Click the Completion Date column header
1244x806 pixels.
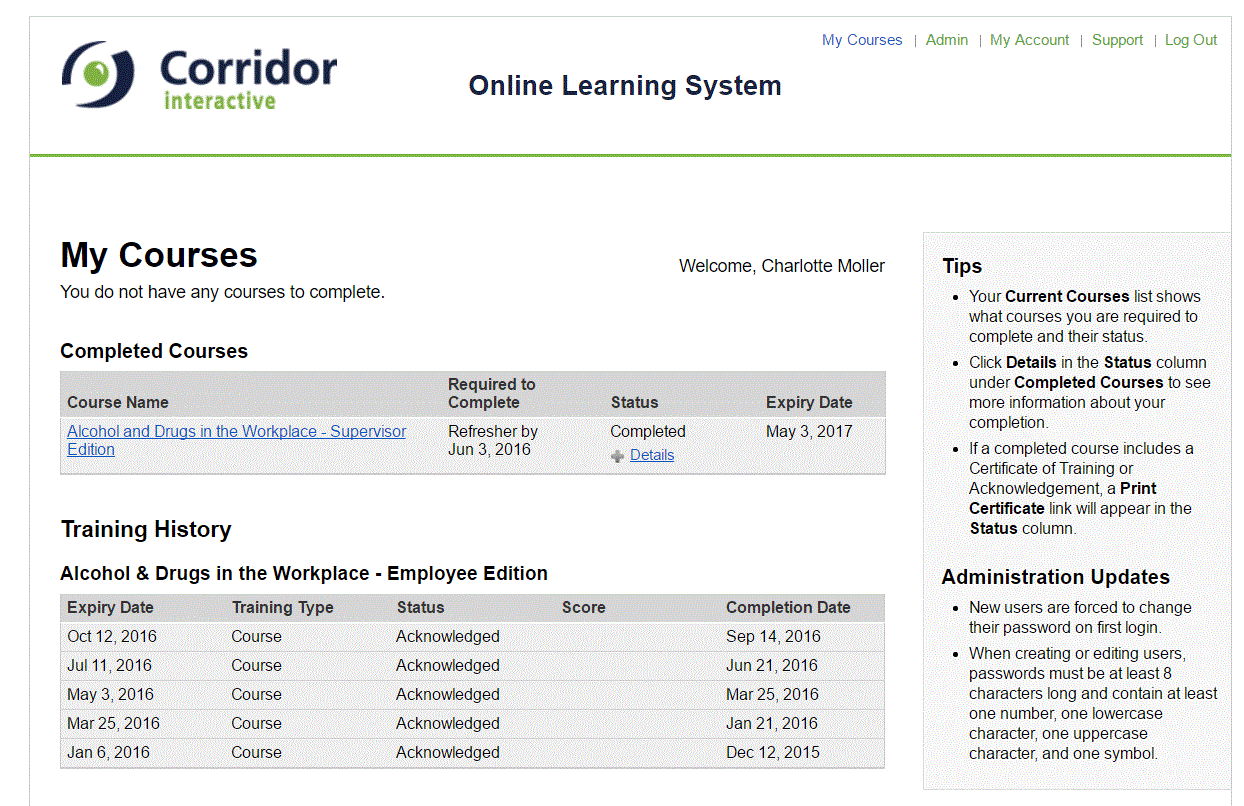pos(788,607)
